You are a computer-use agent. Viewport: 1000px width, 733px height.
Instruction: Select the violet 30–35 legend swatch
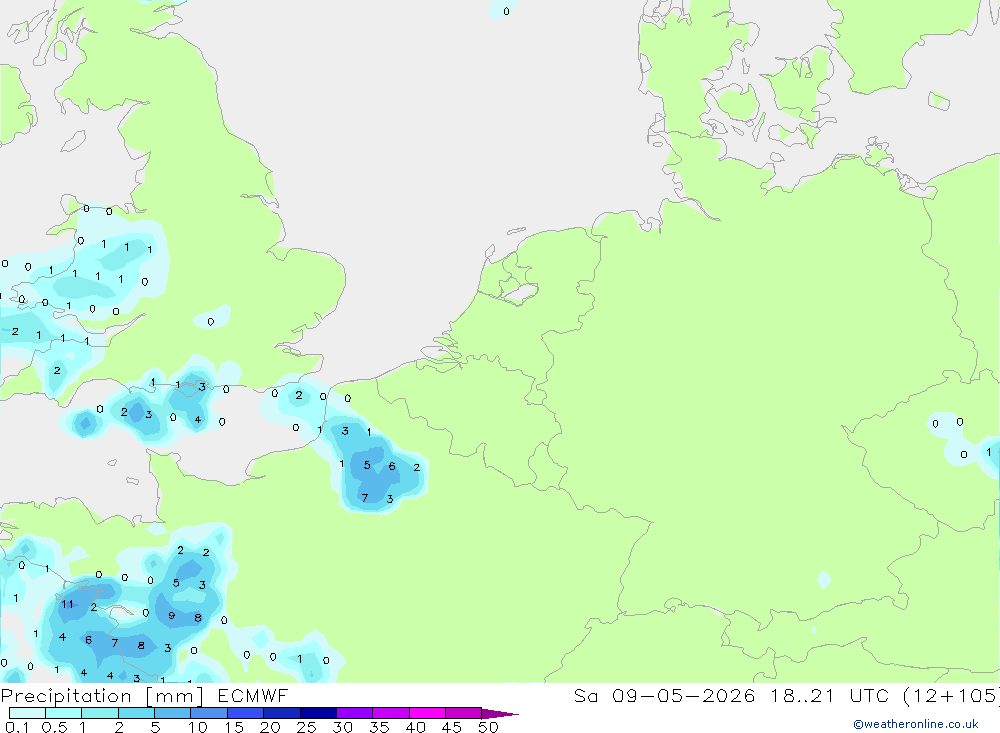click(x=355, y=713)
